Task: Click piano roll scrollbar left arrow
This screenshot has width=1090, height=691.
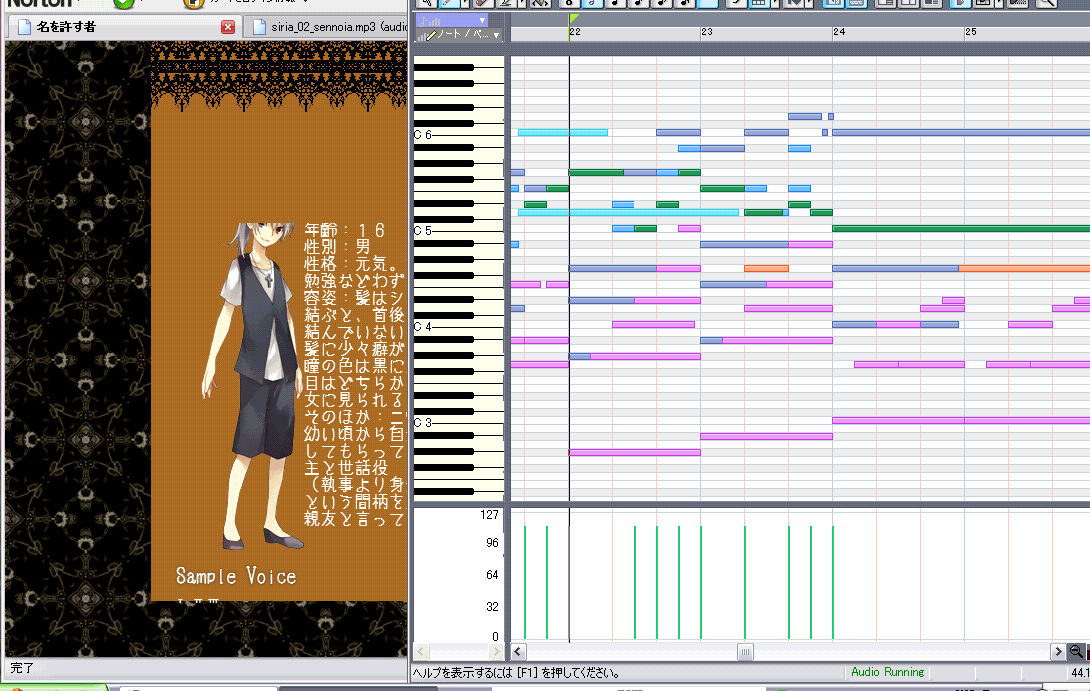Action: (519, 652)
